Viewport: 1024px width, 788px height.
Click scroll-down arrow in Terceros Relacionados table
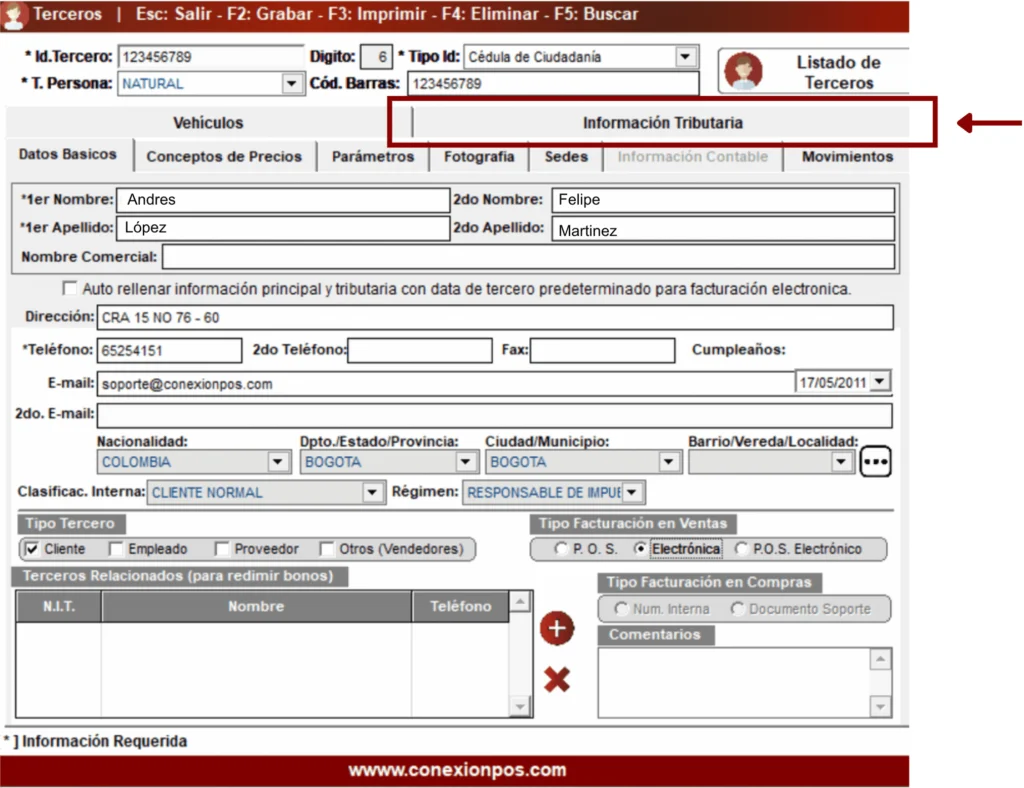click(520, 706)
